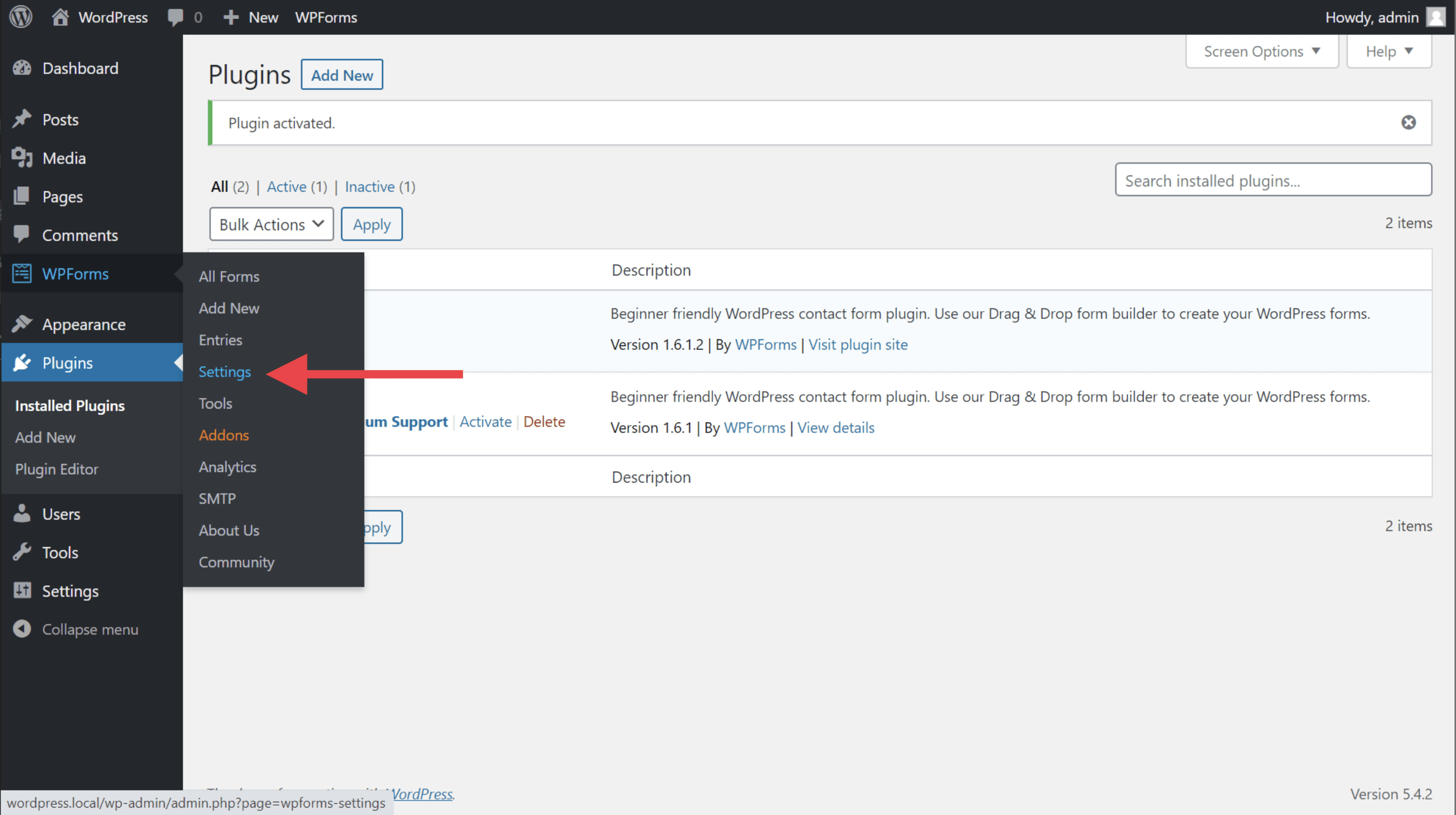This screenshot has height=815, width=1456.
Task: Click the home icon beside WordPress site name
Action: [60, 17]
